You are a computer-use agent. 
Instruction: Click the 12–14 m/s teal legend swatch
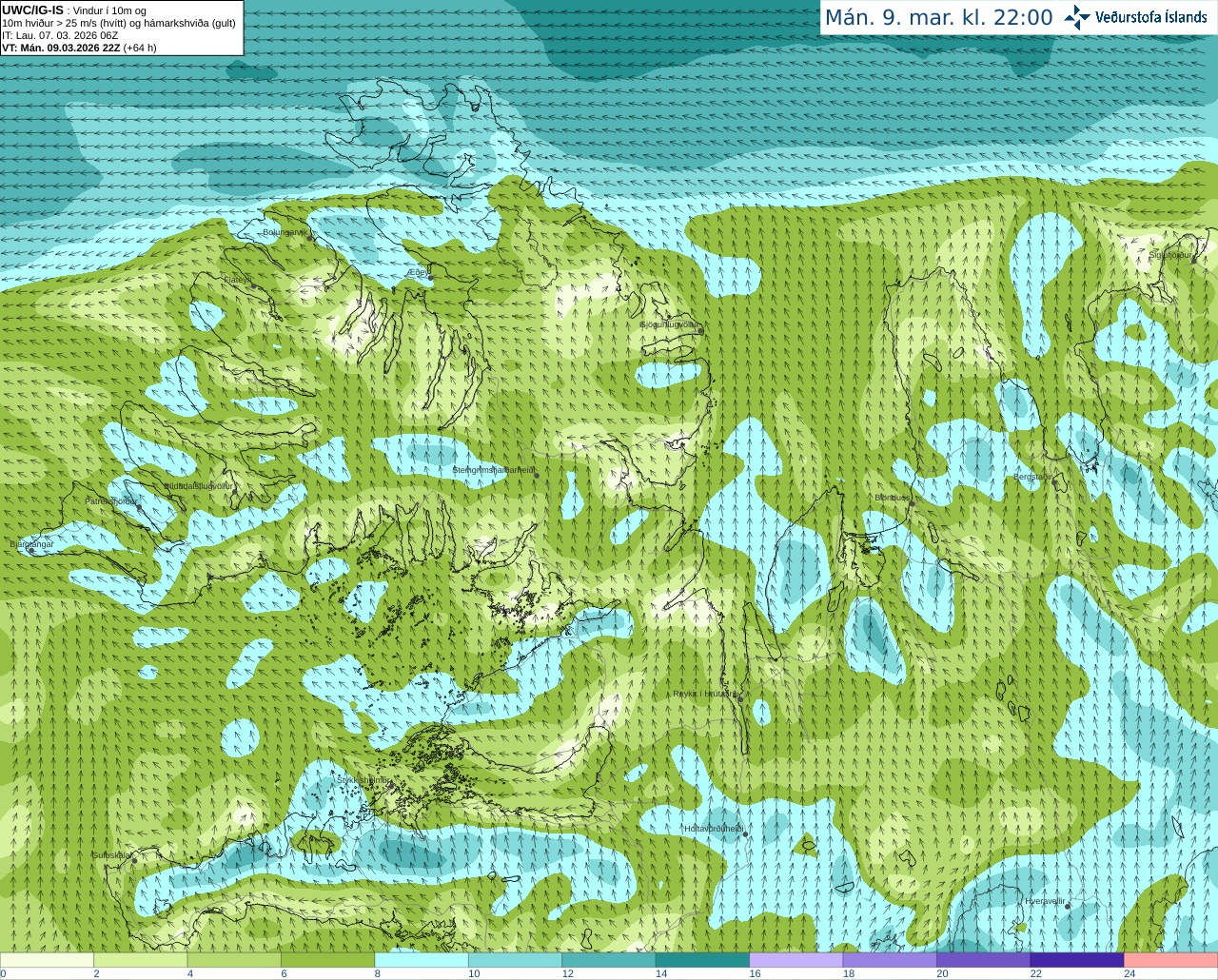[x=609, y=960]
